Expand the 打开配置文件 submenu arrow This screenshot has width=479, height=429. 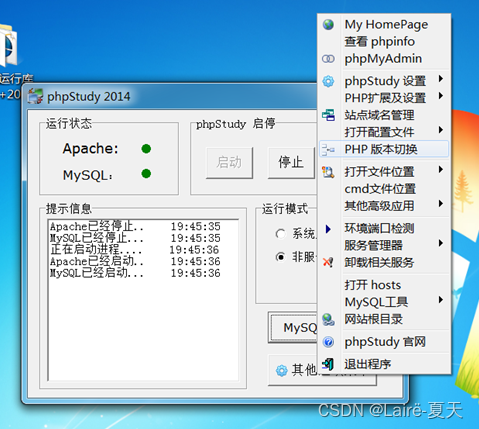click(x=441, y=130)
